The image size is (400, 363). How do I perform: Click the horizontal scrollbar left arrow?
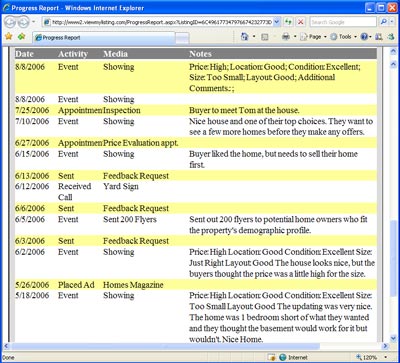pyautogui.click(x=6, y=346)
